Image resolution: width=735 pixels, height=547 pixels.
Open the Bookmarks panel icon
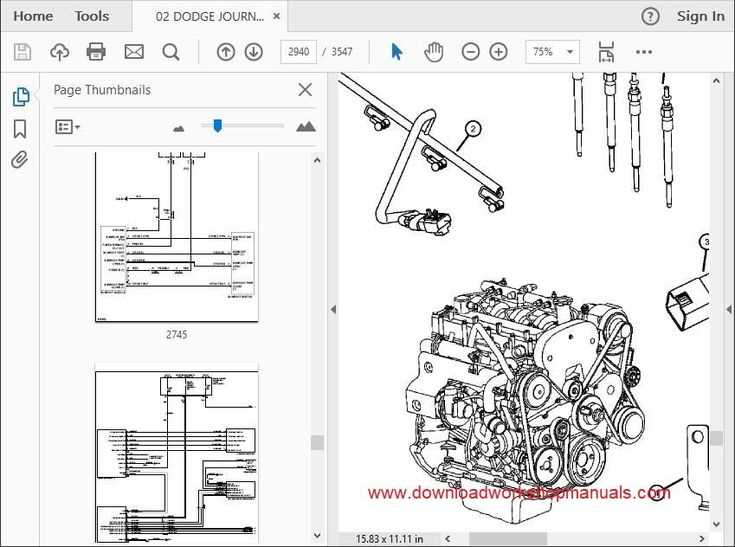[20, 129]
